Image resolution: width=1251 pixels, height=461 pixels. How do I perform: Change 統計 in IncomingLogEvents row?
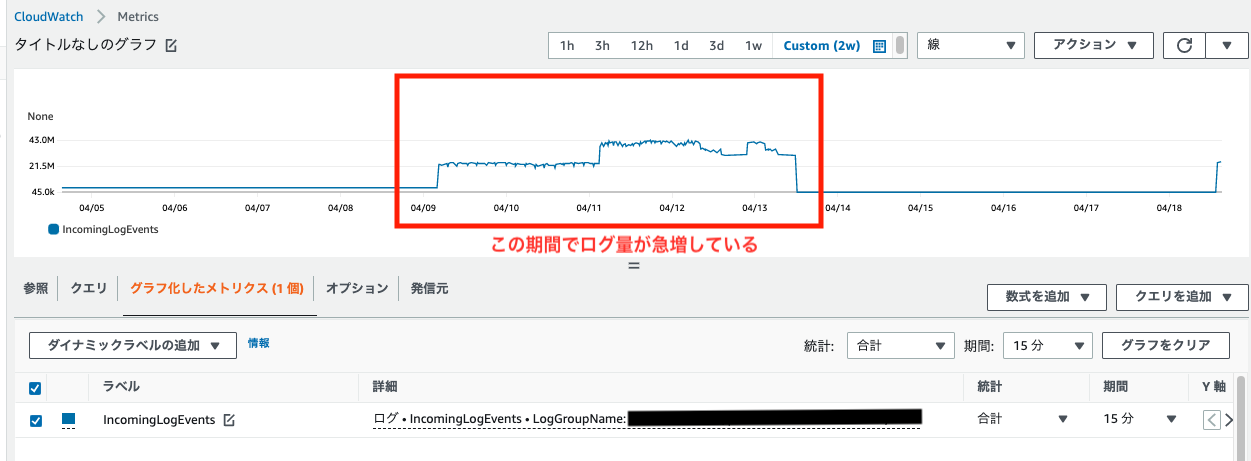[x=1020, y=420]
